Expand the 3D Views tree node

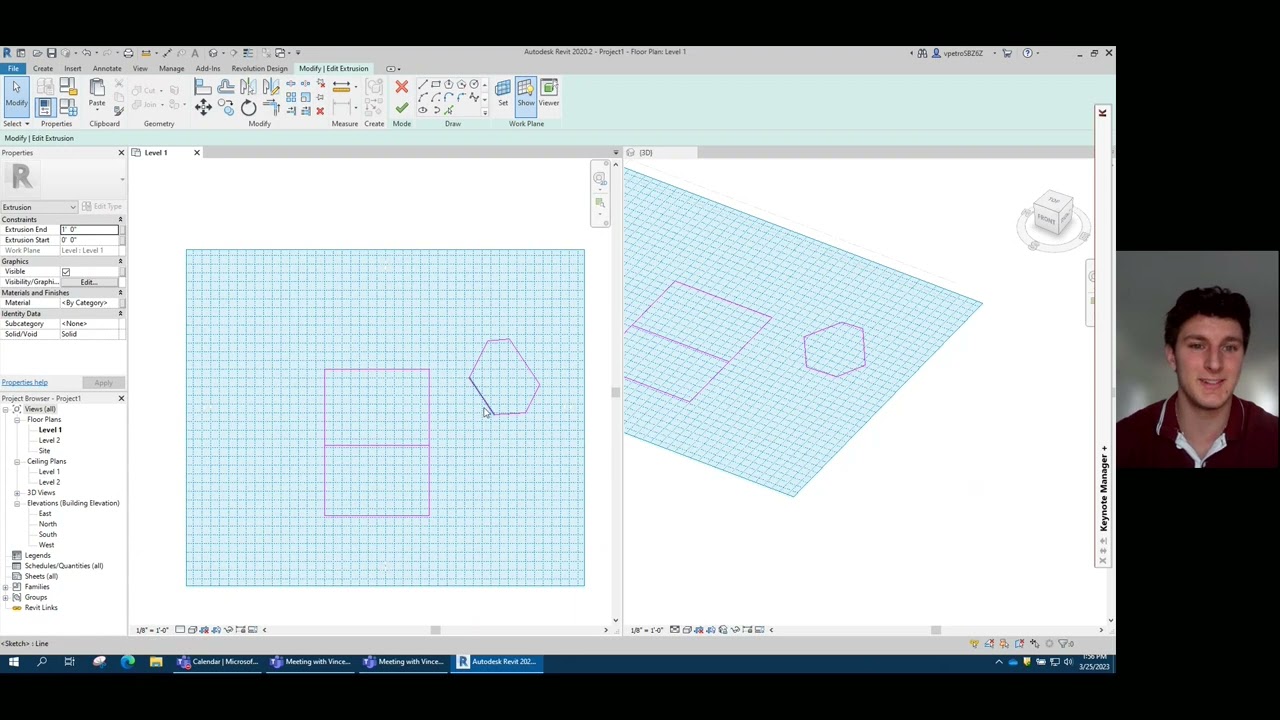coord(17,493)
